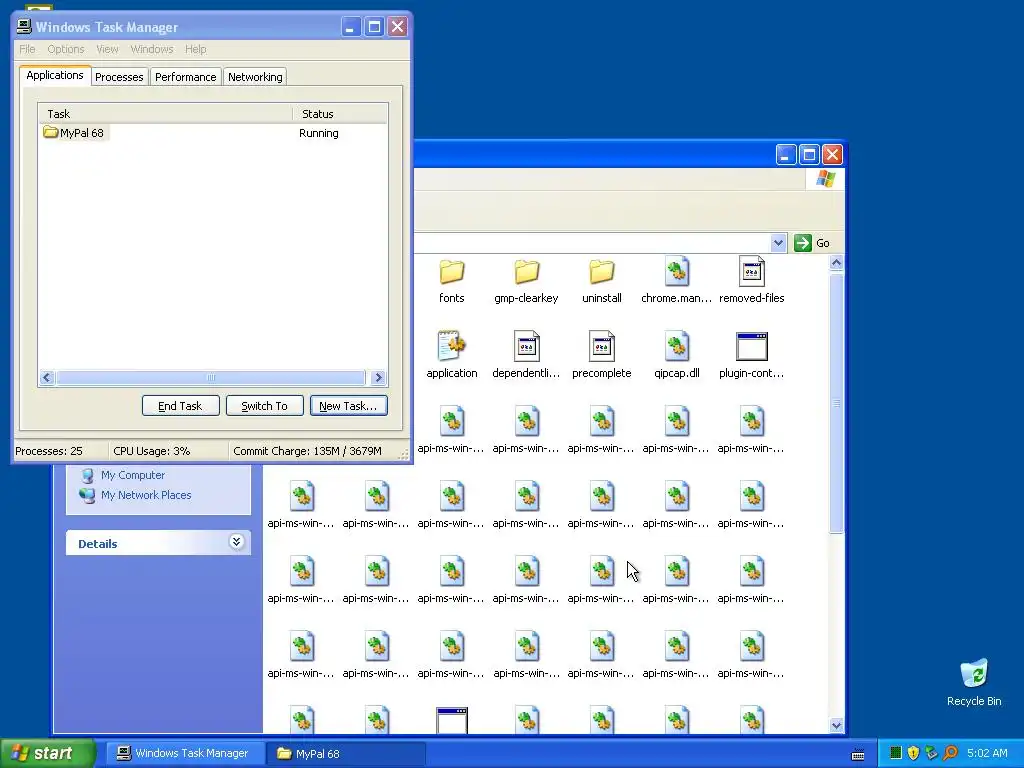This screenshot has width=1024, height=768.
Task: Minimize the Windows Task Manager window
Action: pos(351,27)
